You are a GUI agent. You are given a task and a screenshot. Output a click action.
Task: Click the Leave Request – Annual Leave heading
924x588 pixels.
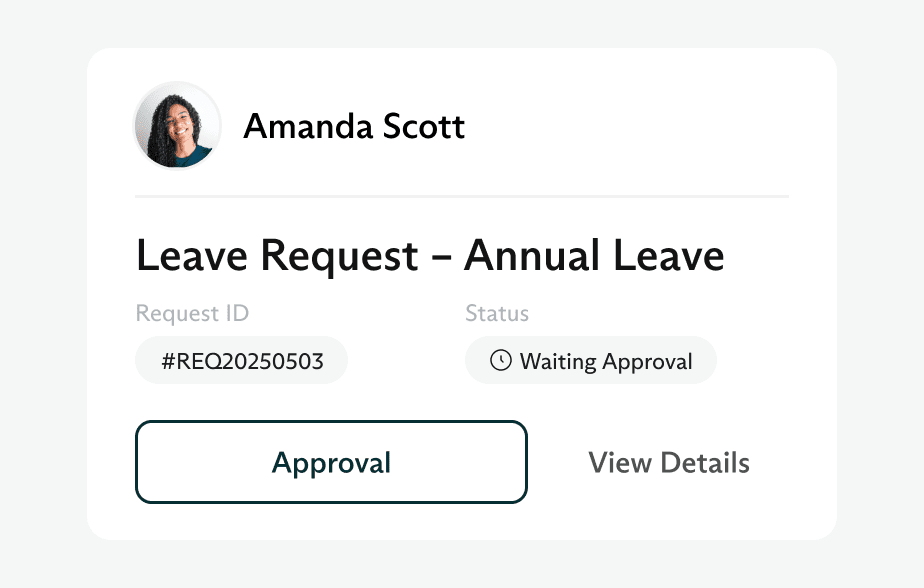(430, 257)
